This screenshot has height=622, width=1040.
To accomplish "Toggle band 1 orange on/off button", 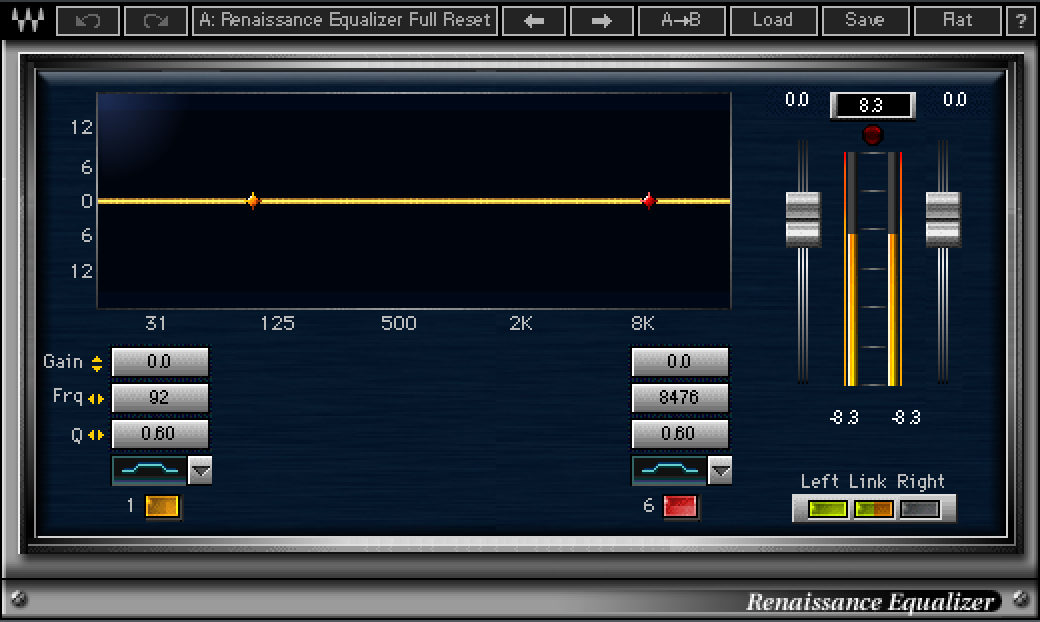I will [x=162, y=507].
